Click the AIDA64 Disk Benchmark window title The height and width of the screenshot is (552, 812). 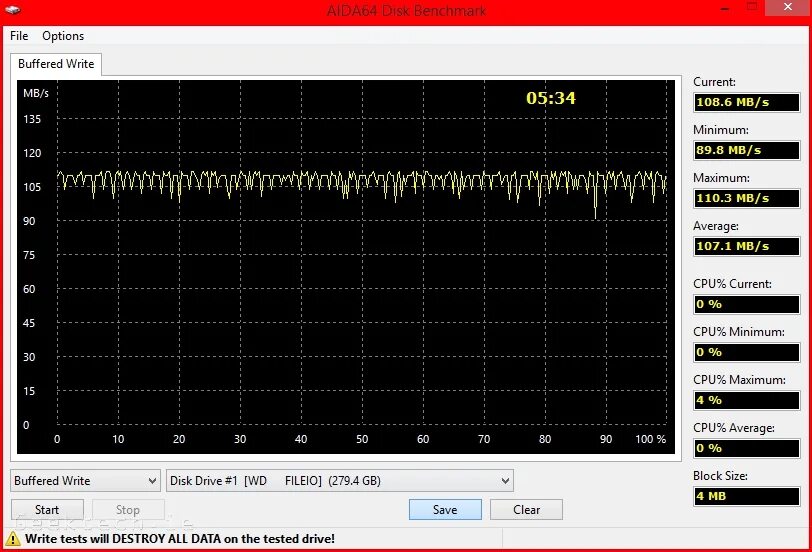pyautogui.click(x=406, y=10)
